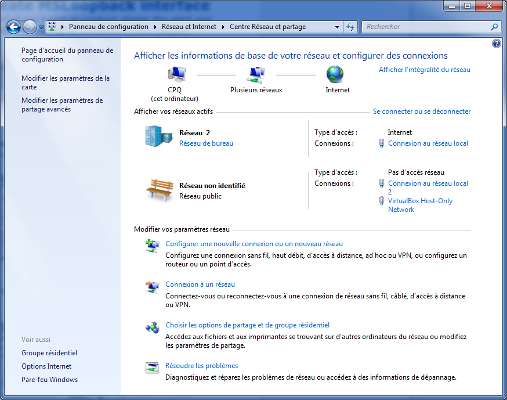Open the VirtualBox Host-Only Network connection

420,205
